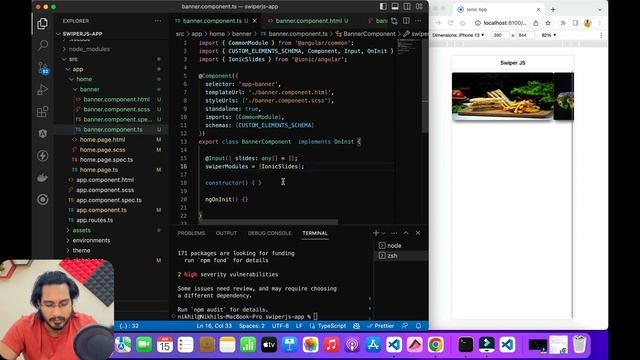
Task: Collapse the banner folder in explorer
Action: coord(110,89)
